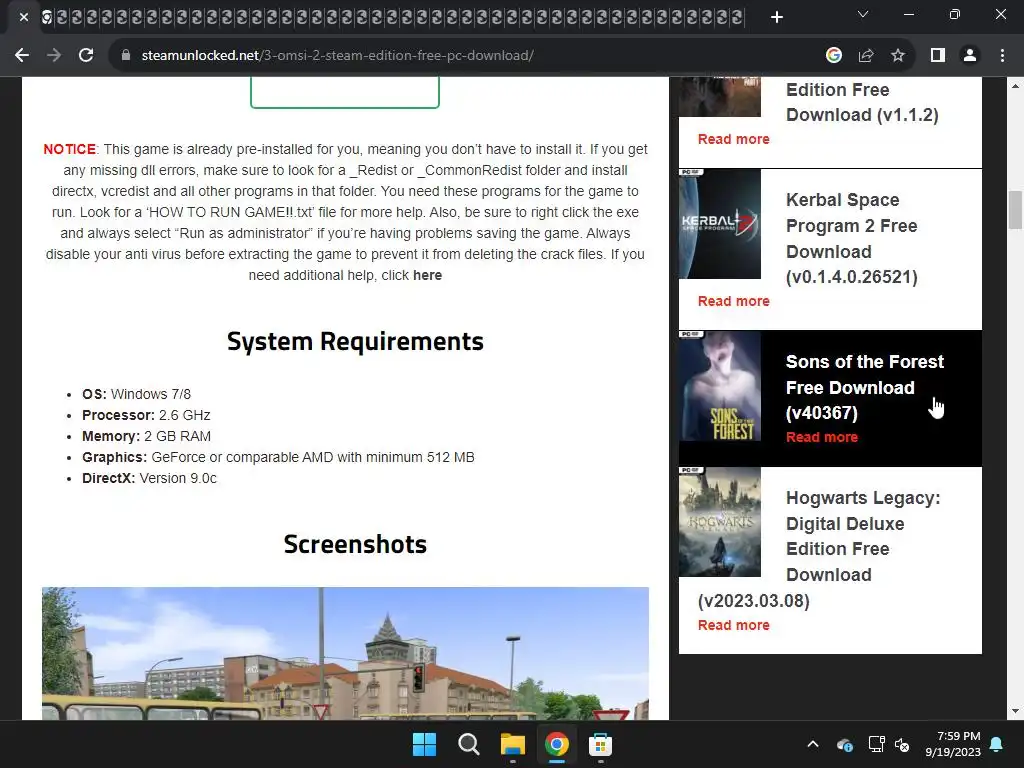1024x768 pixels.
Task: Click the scrollbar up arrow
Action: tap(1015, 86)
